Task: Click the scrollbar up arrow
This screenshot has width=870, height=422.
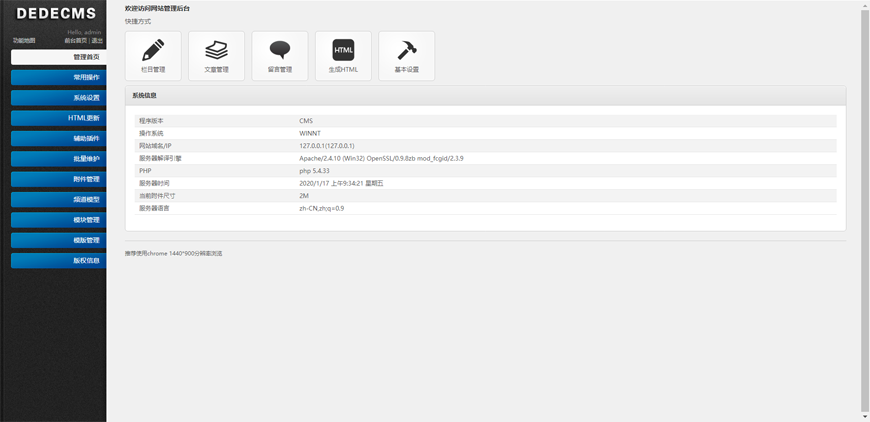Action: (x=865, y=4)
